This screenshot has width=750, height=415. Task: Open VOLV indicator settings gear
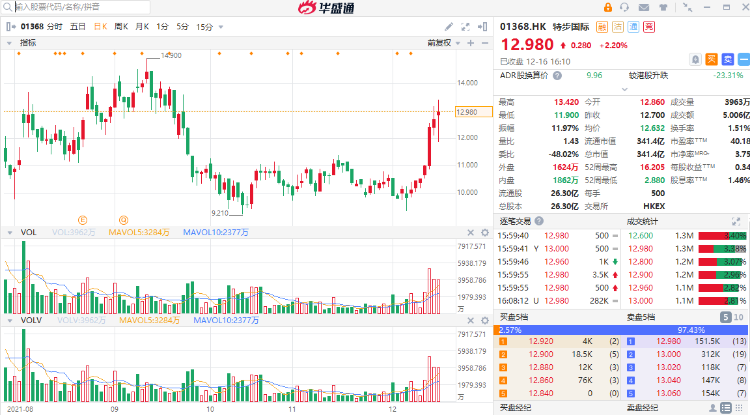pos(485,320)
